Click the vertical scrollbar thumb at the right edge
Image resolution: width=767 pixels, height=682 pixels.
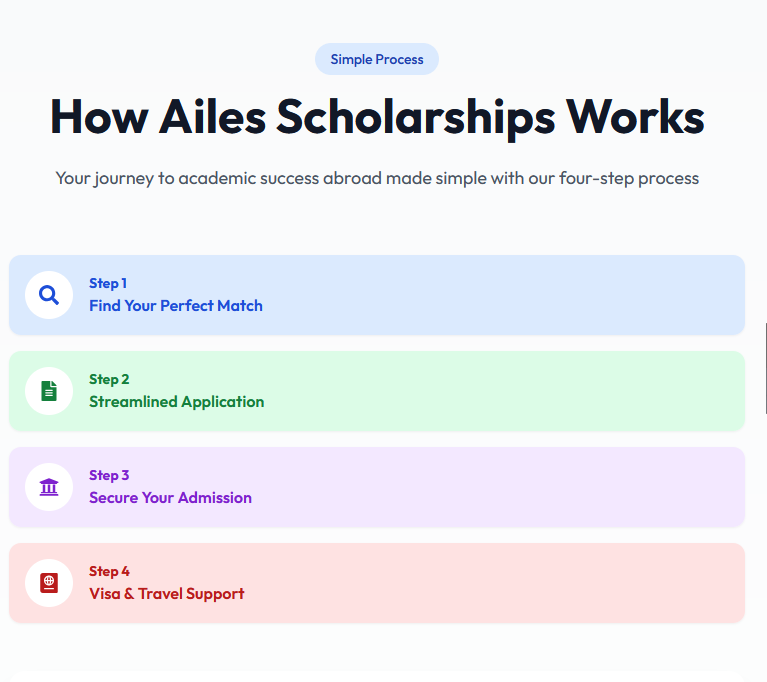(x=765, y=368)
